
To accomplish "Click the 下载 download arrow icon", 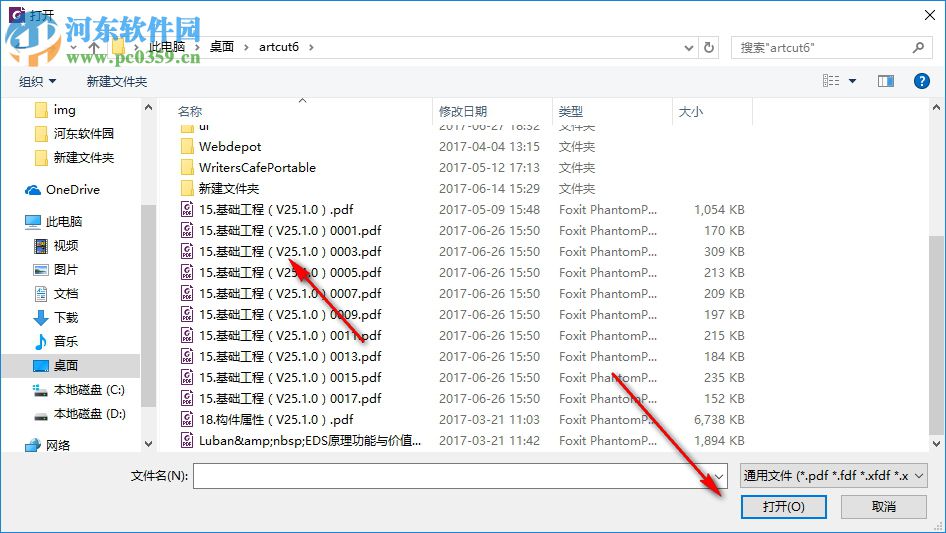I will coord(40,318).
